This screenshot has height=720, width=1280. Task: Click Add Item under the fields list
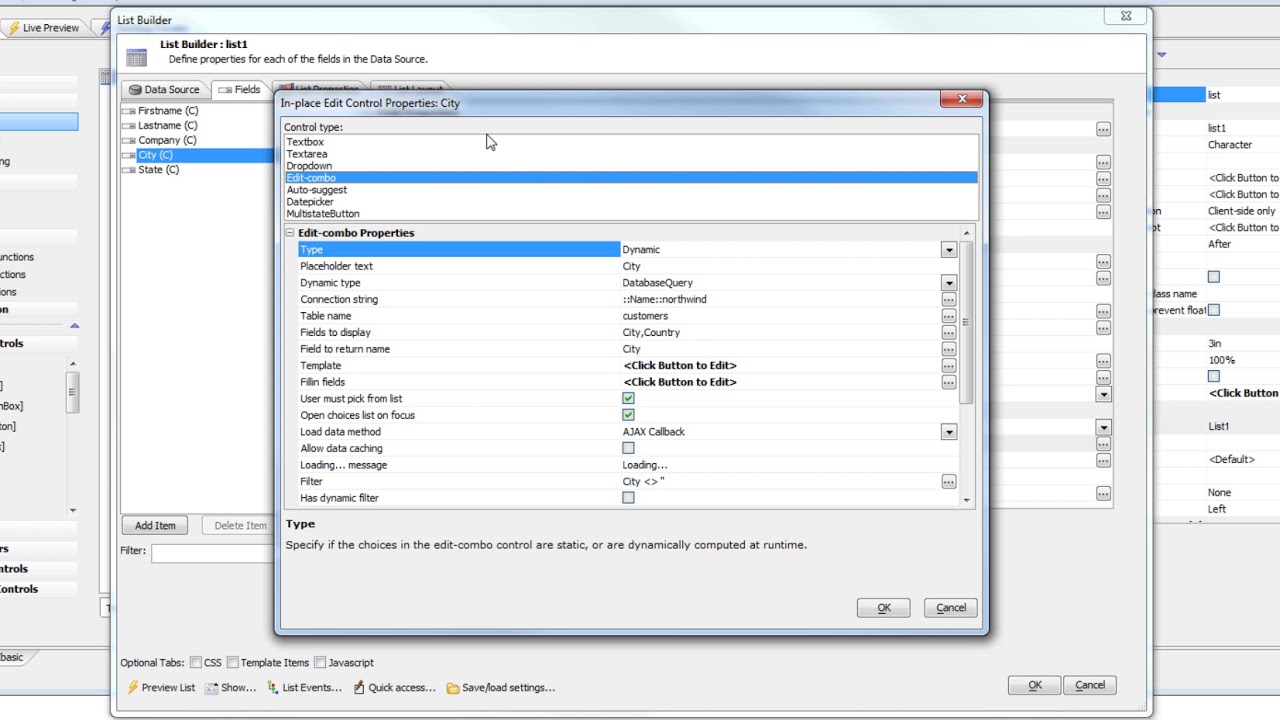155,525
